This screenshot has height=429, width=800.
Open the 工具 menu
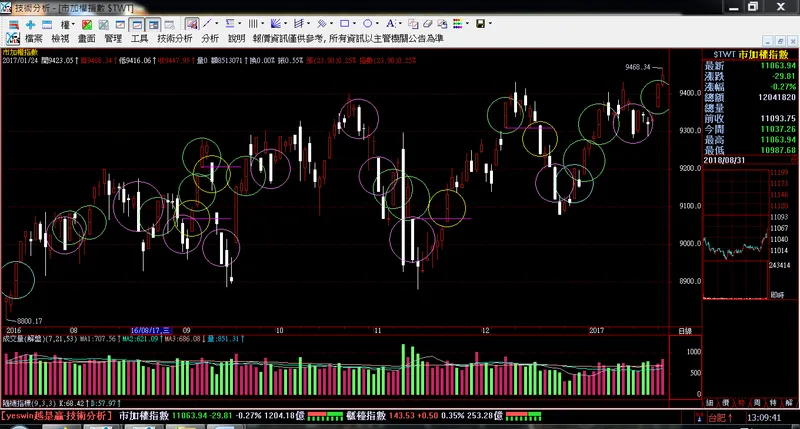(x=140, y=38)
